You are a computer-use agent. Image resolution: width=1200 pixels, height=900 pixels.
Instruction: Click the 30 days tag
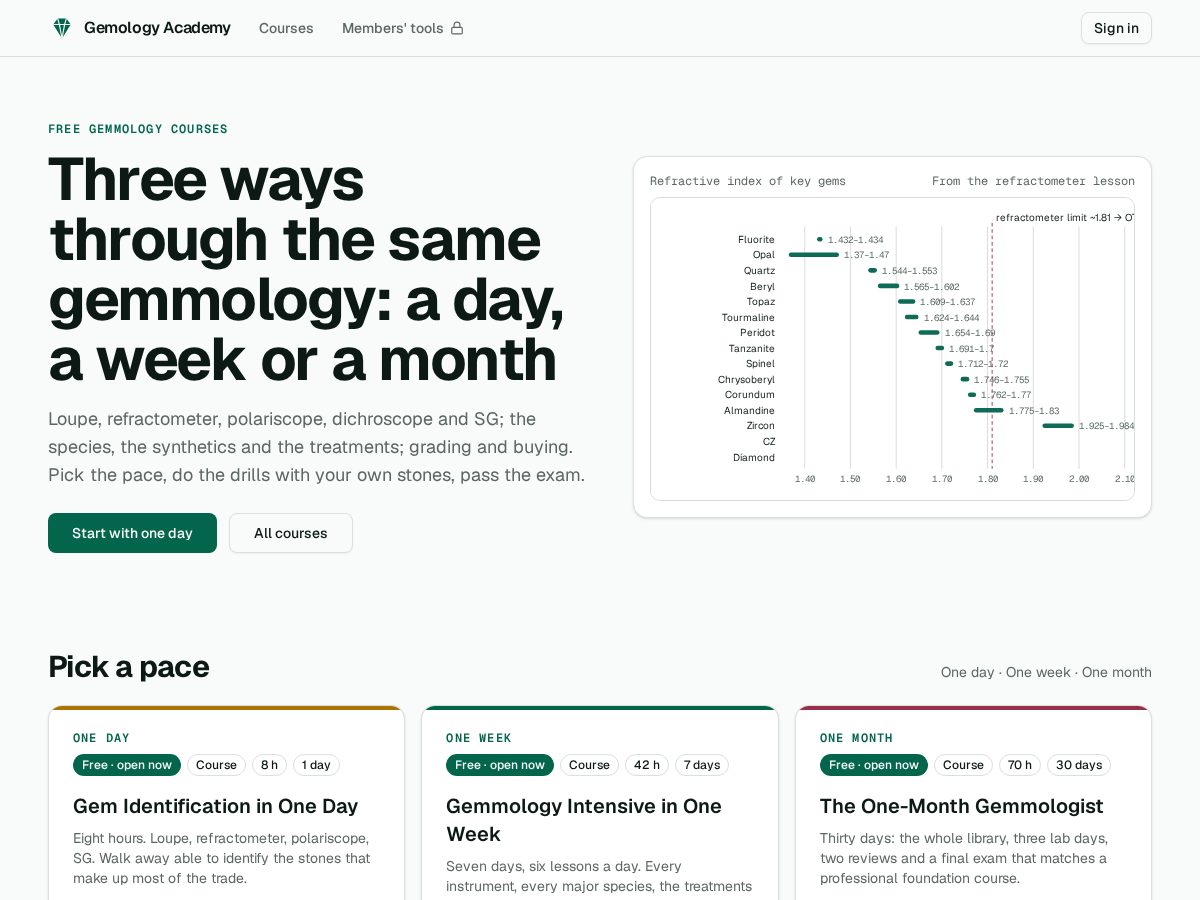click(x=1079, y=765)
